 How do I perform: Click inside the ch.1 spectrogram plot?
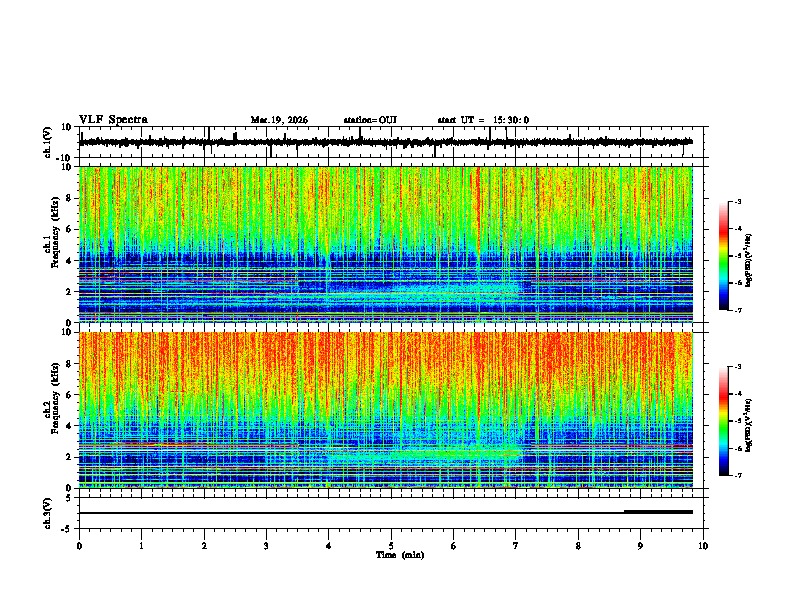[386, 244]
